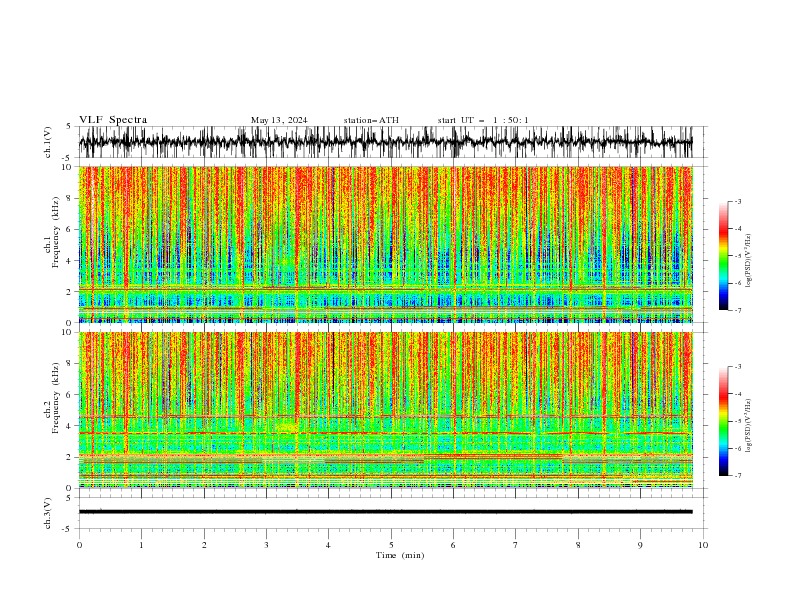Image resolution: width=792 pixels, height=612 pixels.
Task: Click time axis tick label "7"
Action: pos(516,545)
